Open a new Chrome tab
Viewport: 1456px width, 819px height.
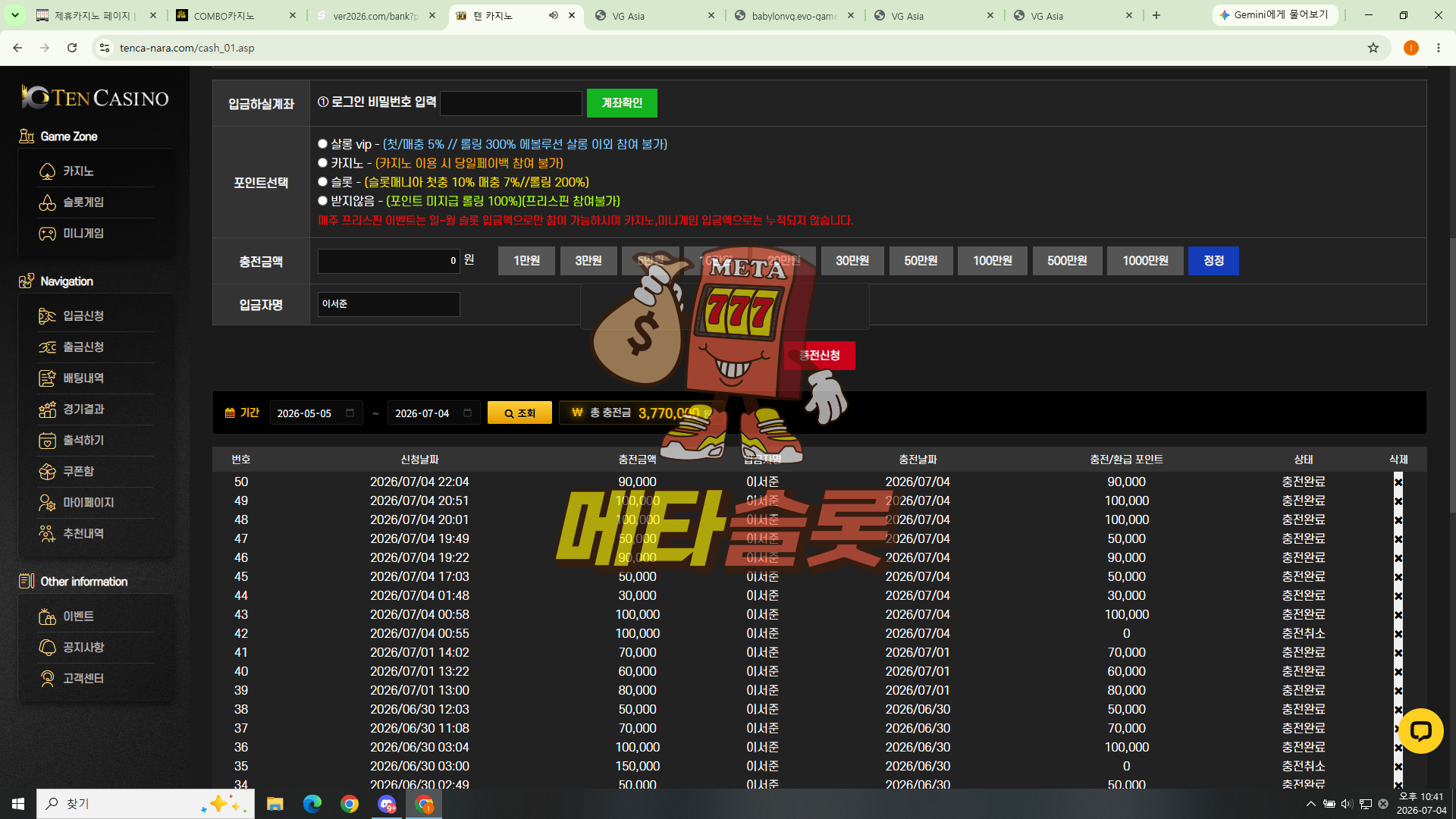1156,15
